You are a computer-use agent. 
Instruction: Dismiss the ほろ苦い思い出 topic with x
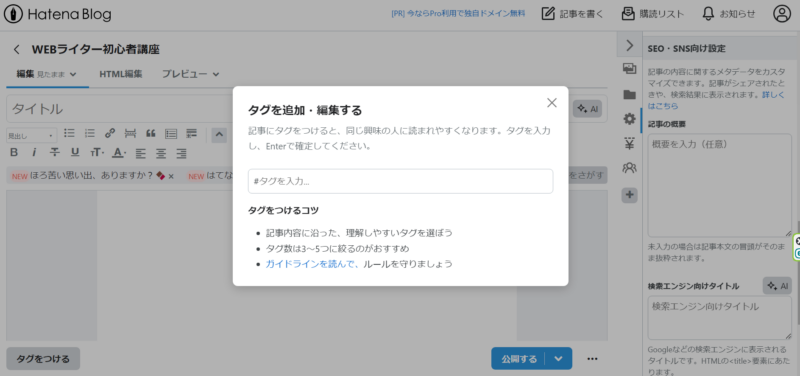click(171, 177)
